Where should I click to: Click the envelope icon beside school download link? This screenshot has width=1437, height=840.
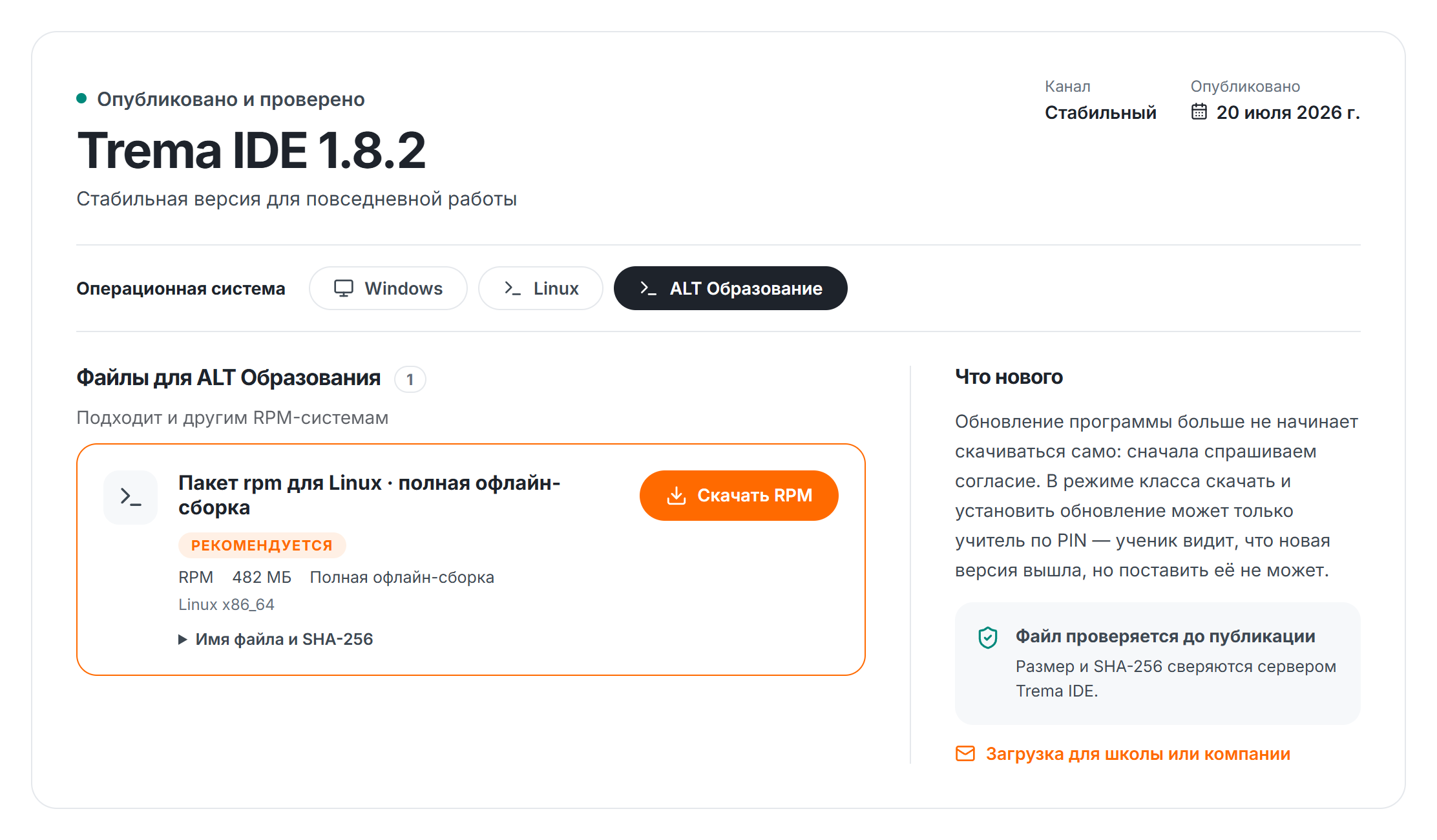pyautogui.click(x=965, y=753)
